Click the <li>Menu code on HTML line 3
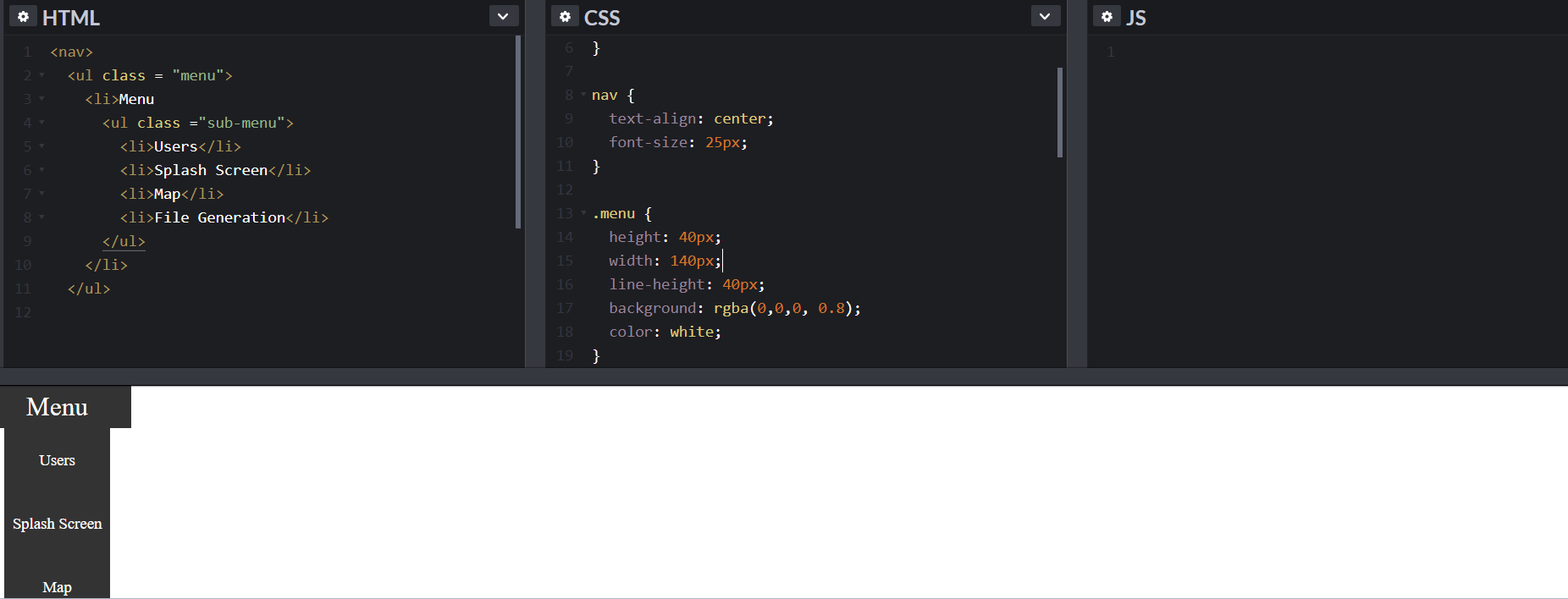This screenshot has width=1568, height=599. (x=119, y=99)
